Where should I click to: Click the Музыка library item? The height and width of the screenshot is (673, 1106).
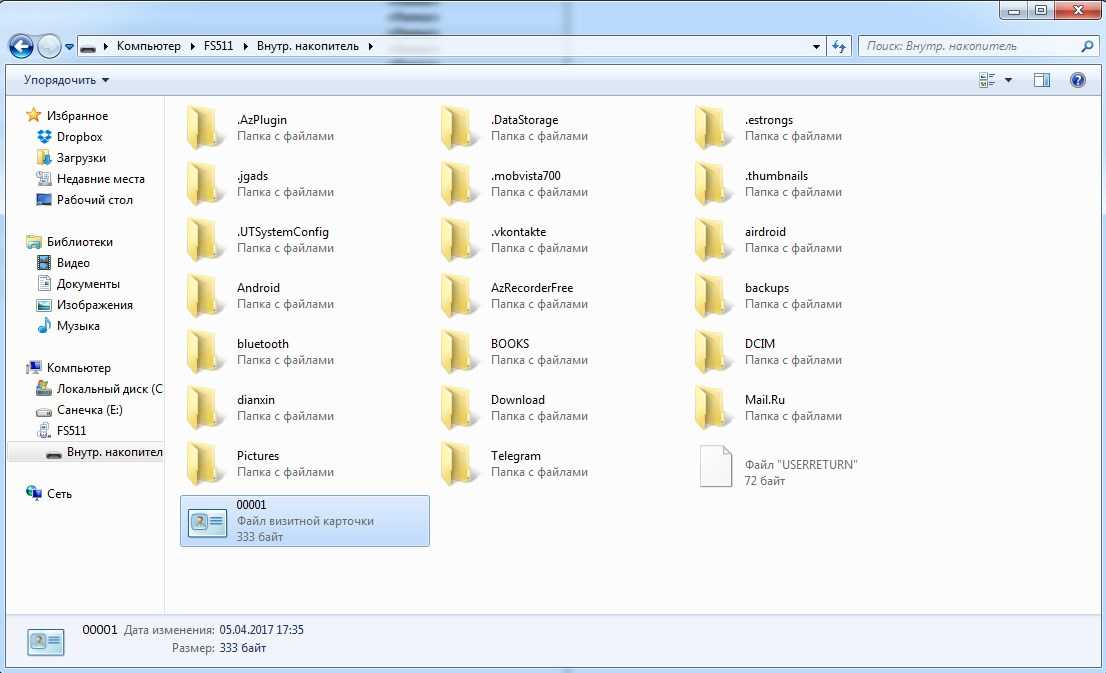tap(78, 326)
